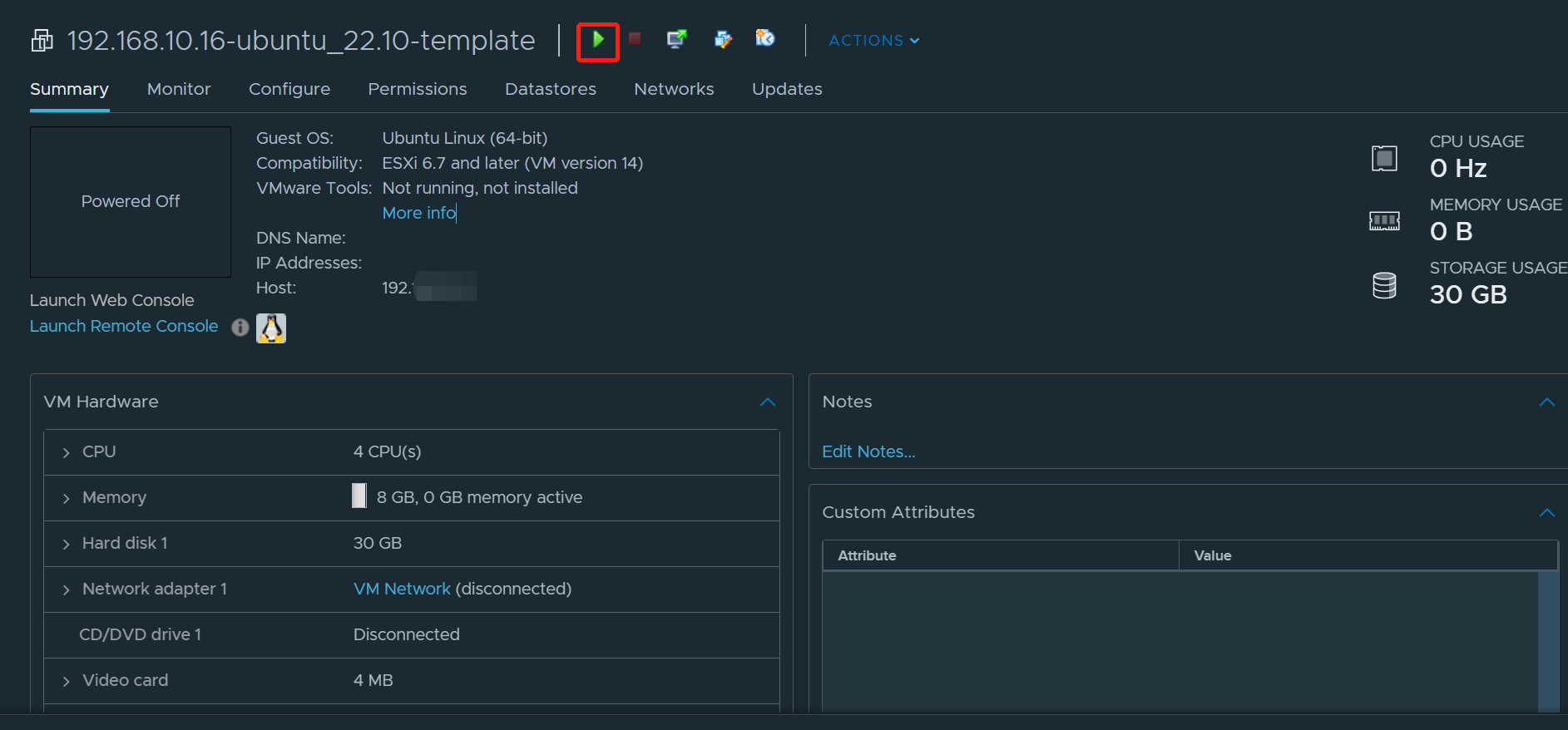
Task: Expand the Network adapter 1 row
Action: 66,589
